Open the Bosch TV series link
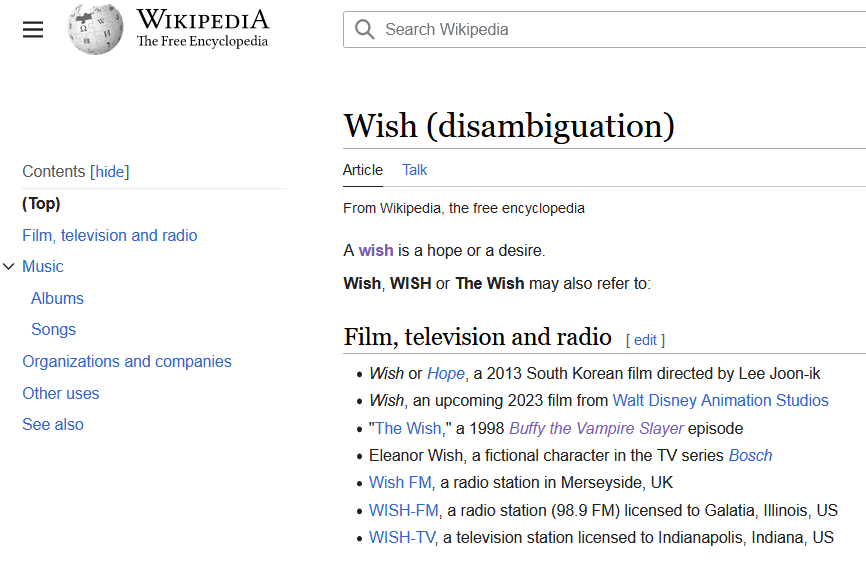 coord(750,455)
